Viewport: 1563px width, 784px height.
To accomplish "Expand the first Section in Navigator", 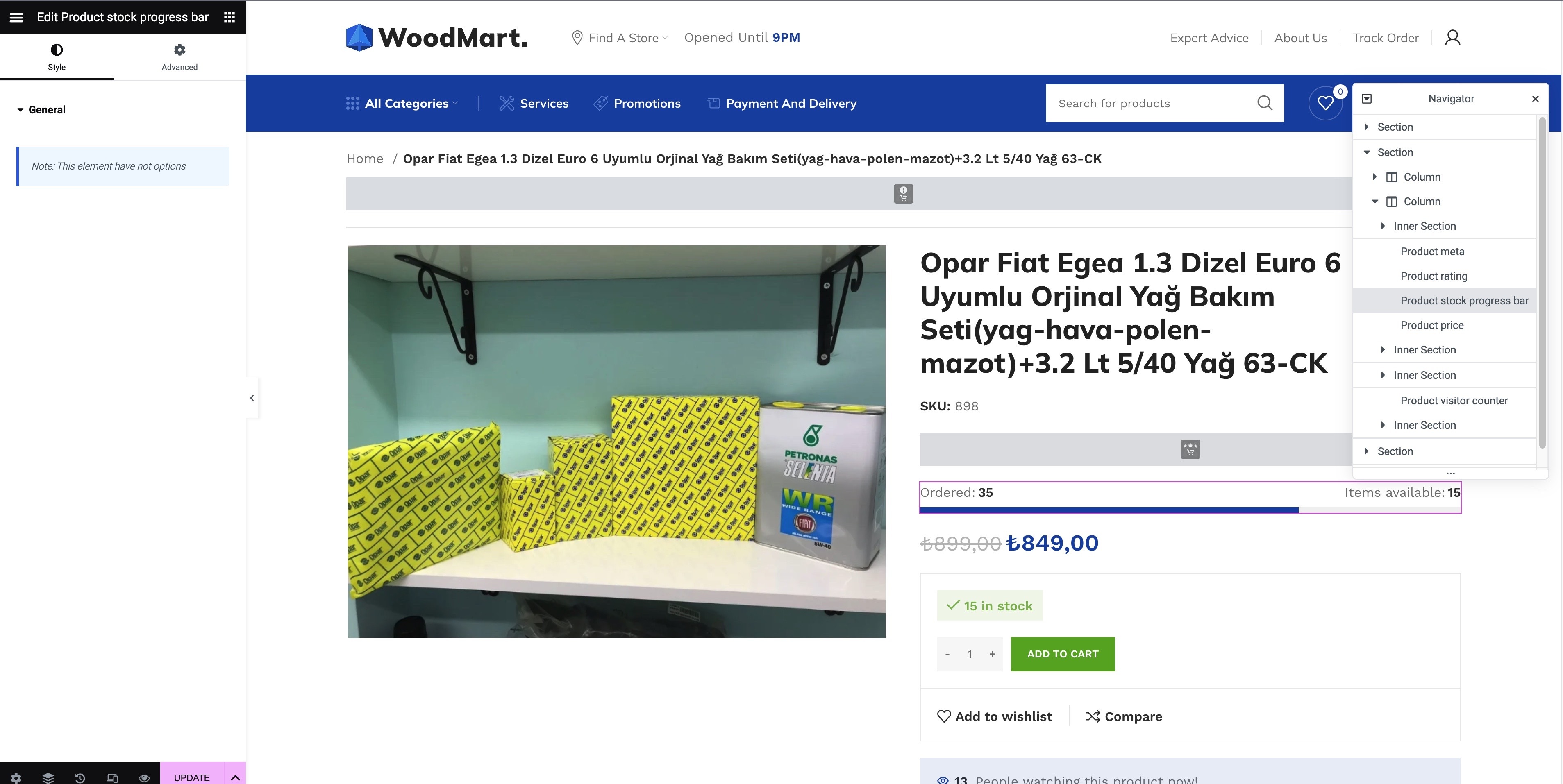I will 1366,127.
